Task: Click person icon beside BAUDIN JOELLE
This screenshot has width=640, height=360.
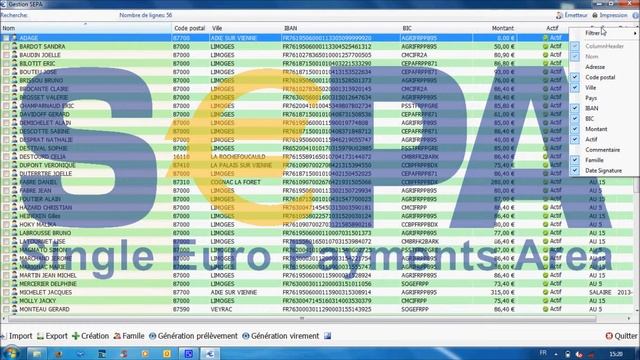Action: tap(14, 55)
